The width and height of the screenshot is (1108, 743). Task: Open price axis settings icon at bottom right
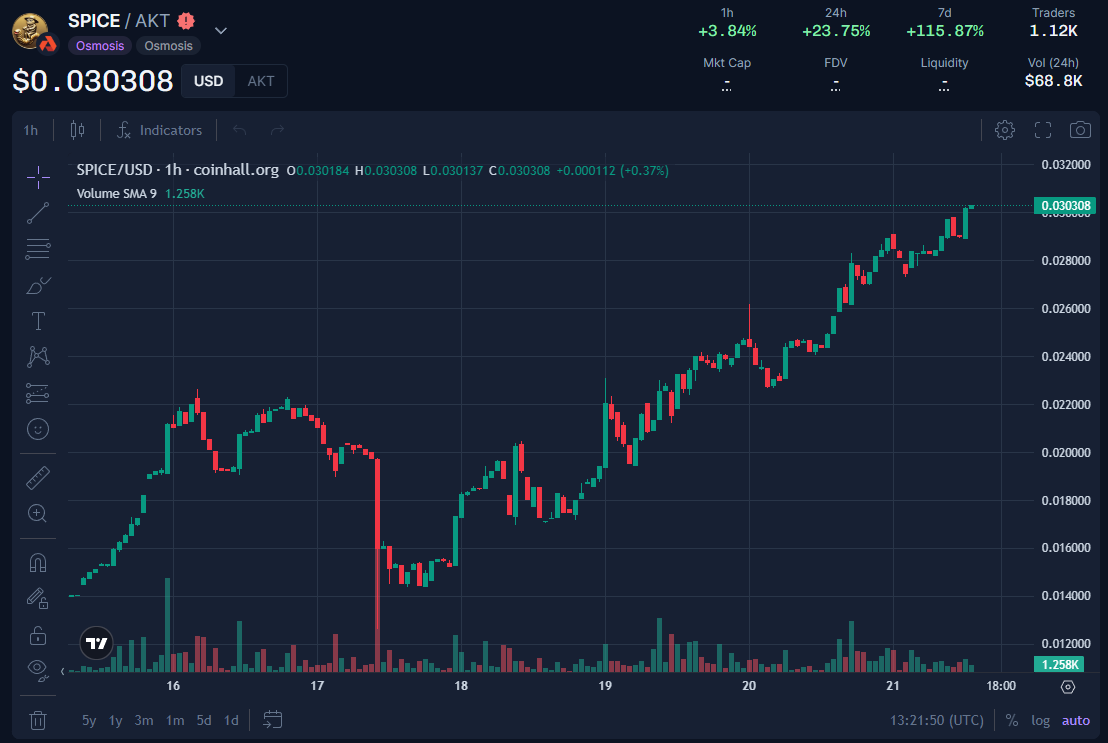(1068, 686)
